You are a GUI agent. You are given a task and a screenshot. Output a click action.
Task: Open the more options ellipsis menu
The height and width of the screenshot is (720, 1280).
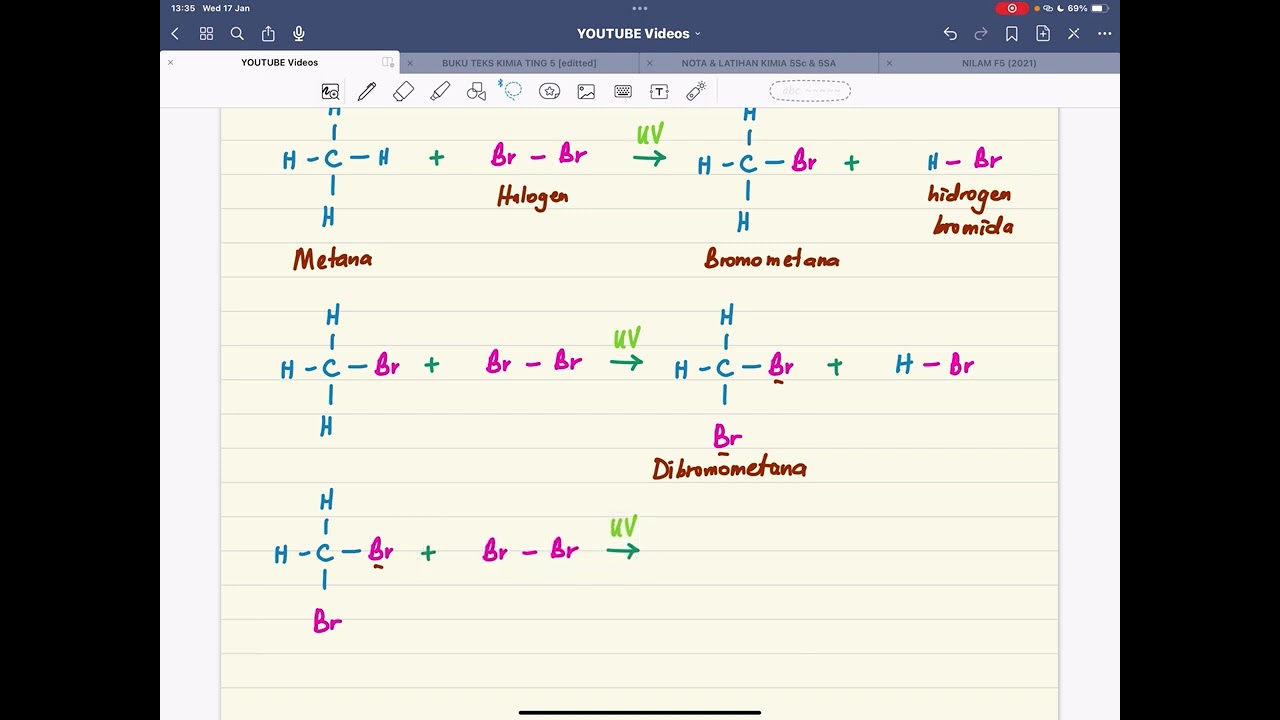coord(1105,34)
